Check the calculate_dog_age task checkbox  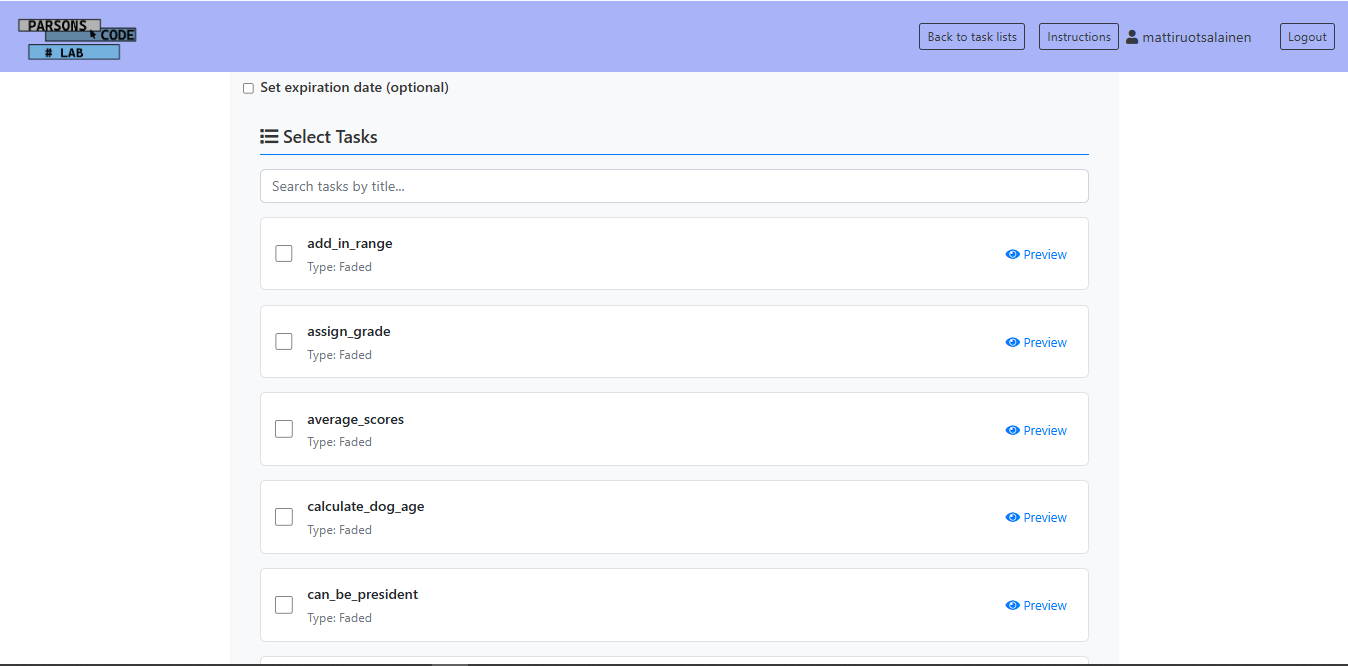click(284, 516)
